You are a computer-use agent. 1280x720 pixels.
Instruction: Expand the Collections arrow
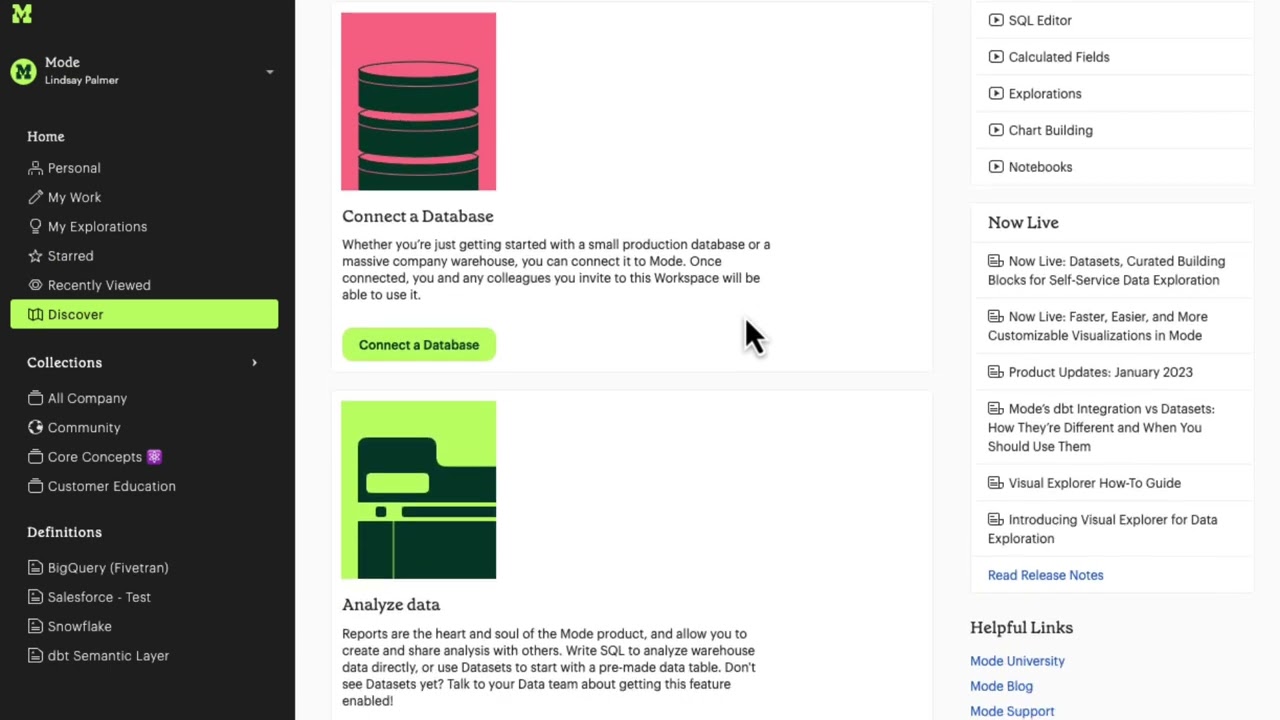[254, 363]
